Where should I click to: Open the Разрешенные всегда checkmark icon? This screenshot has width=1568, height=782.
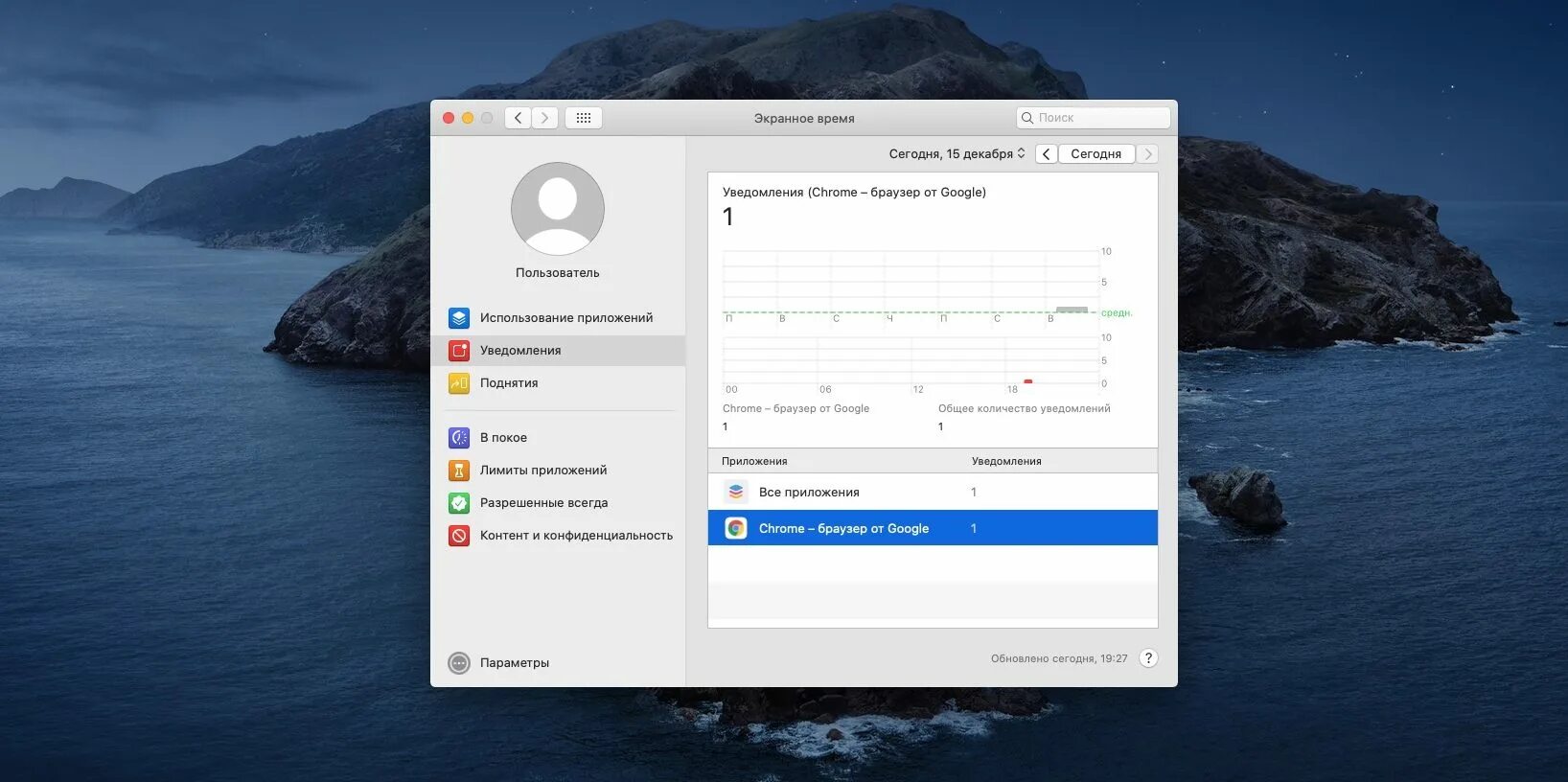459,502
